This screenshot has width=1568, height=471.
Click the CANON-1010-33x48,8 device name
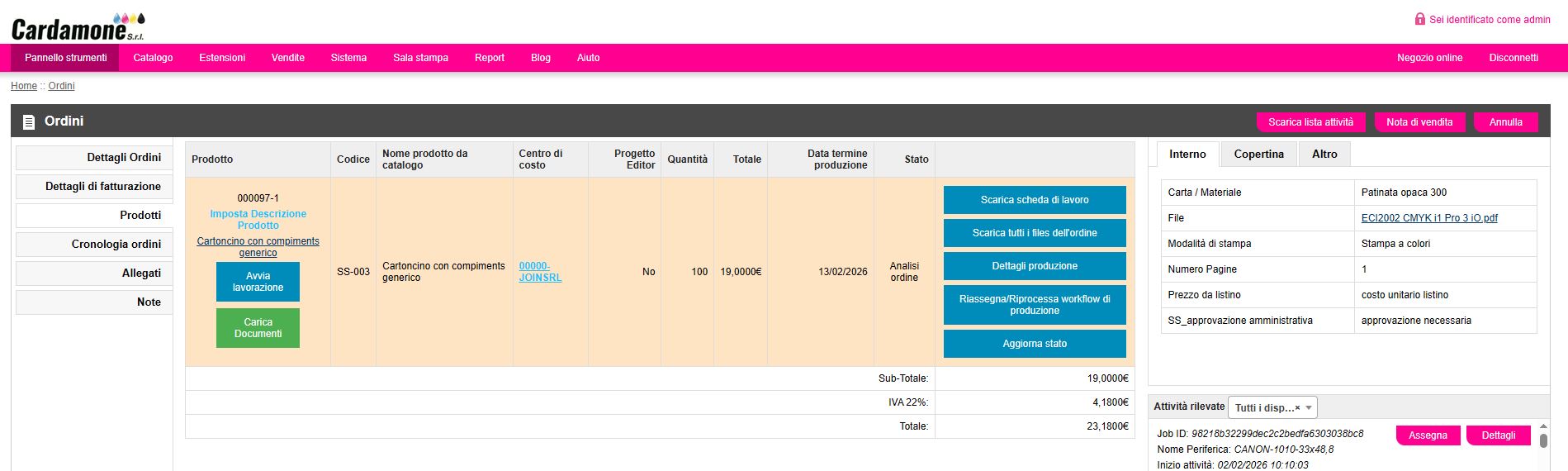[1283, 450]
